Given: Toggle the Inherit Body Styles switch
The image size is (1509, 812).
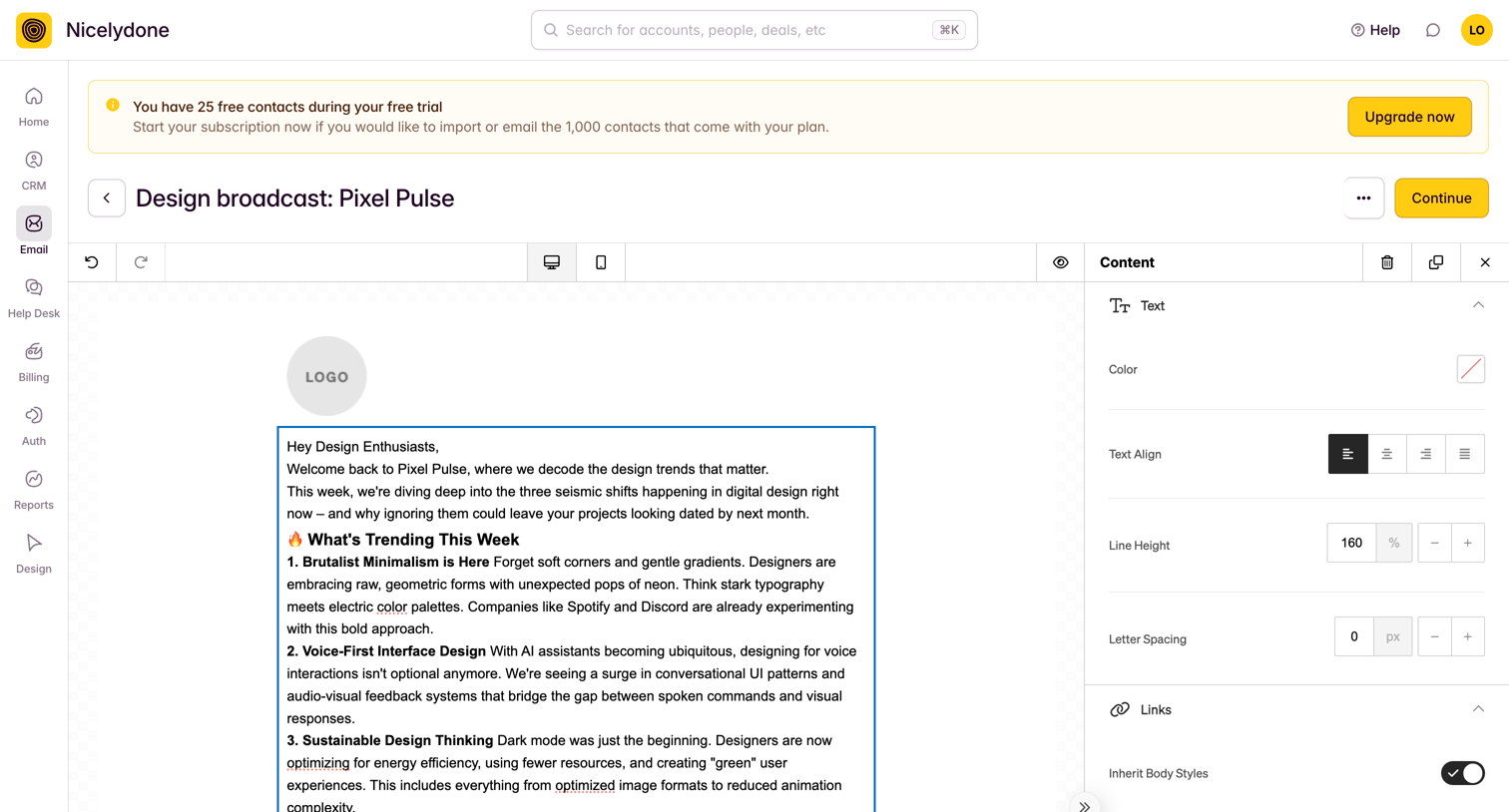Looking at the screenshot, I should pos(1462,773).
